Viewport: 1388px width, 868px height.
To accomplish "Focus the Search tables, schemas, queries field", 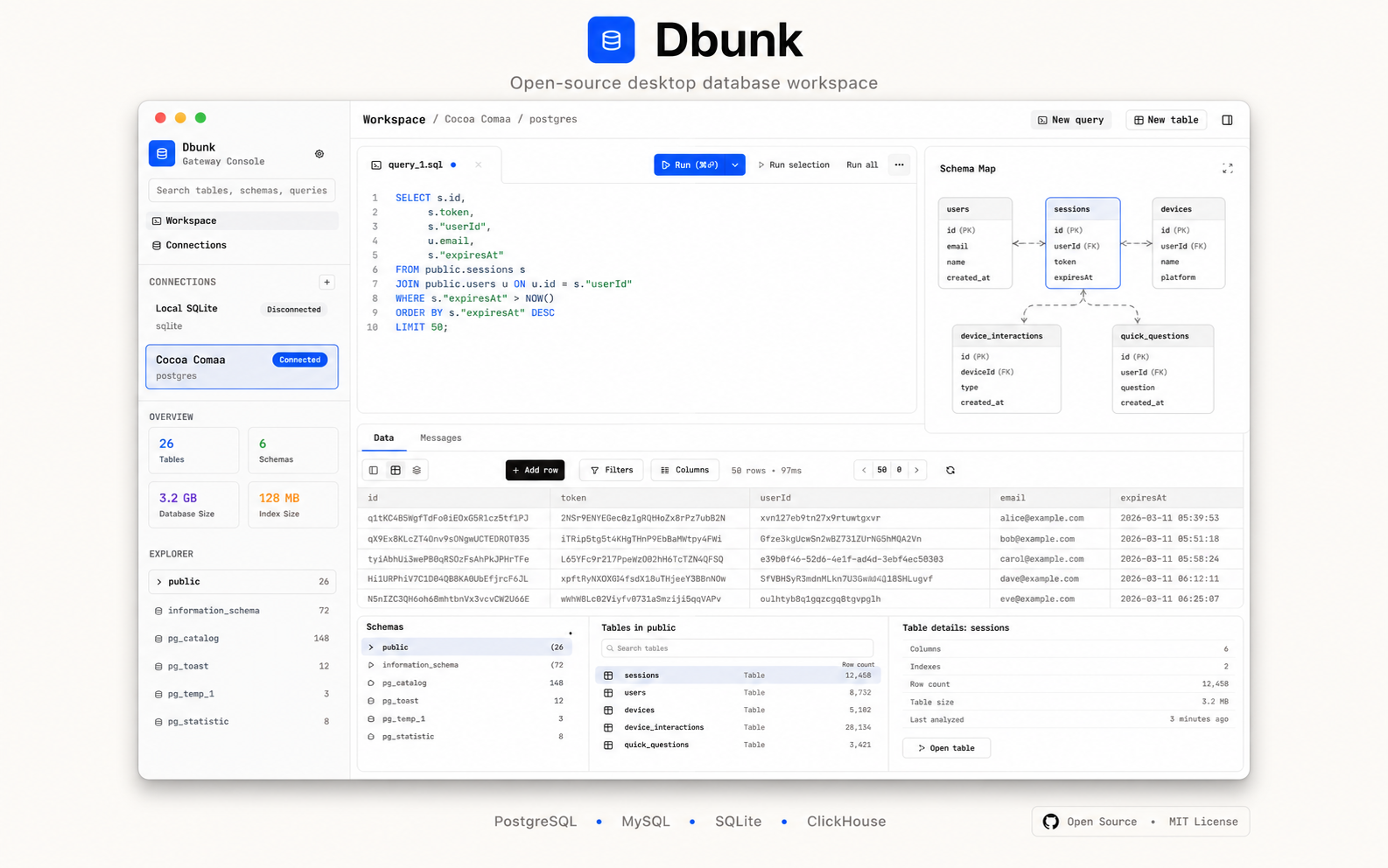I will click(x=242, y=190).
